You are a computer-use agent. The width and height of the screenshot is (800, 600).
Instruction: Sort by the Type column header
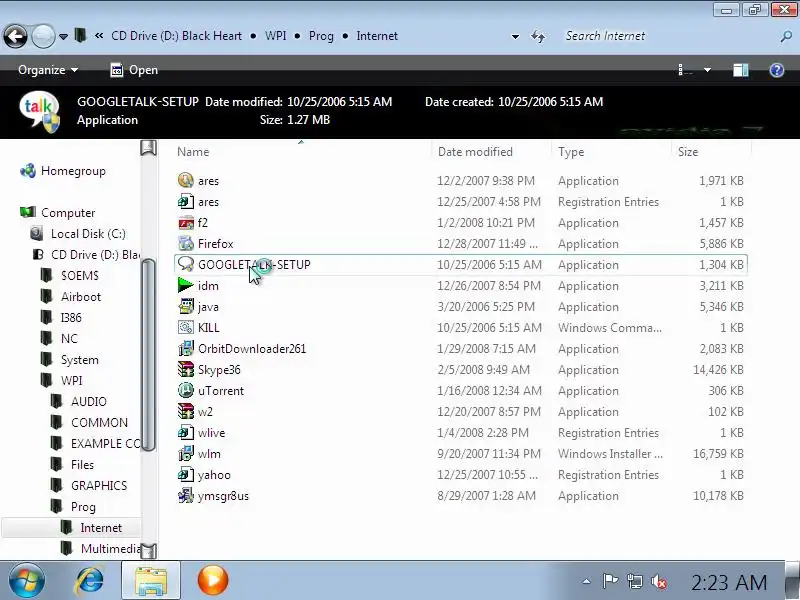(x=571, y=152)
